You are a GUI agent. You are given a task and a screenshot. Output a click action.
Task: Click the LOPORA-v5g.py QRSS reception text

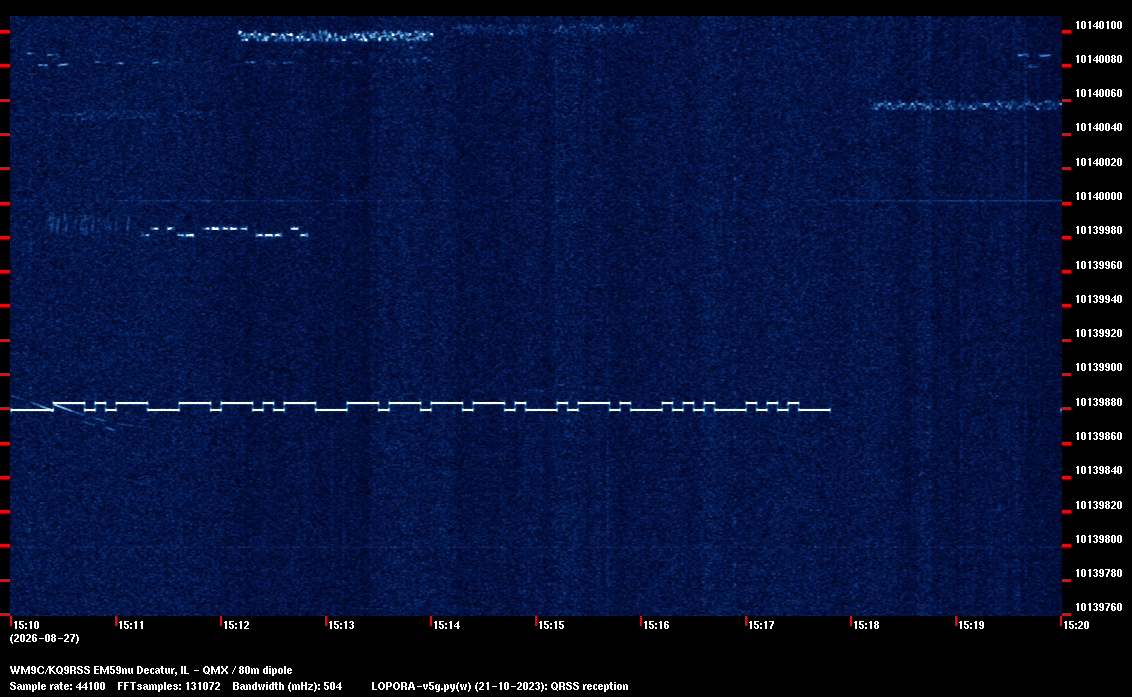pos(500,686)
